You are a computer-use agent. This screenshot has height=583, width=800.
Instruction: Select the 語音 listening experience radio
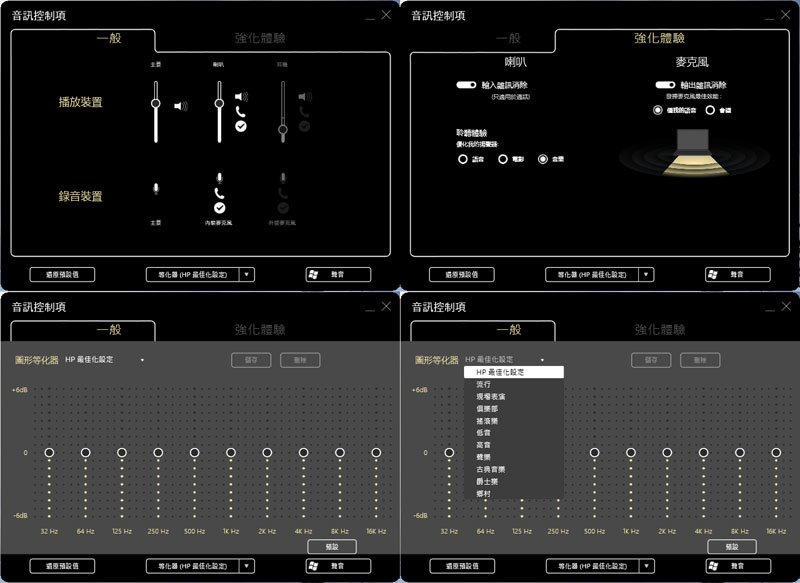point(463,159)
